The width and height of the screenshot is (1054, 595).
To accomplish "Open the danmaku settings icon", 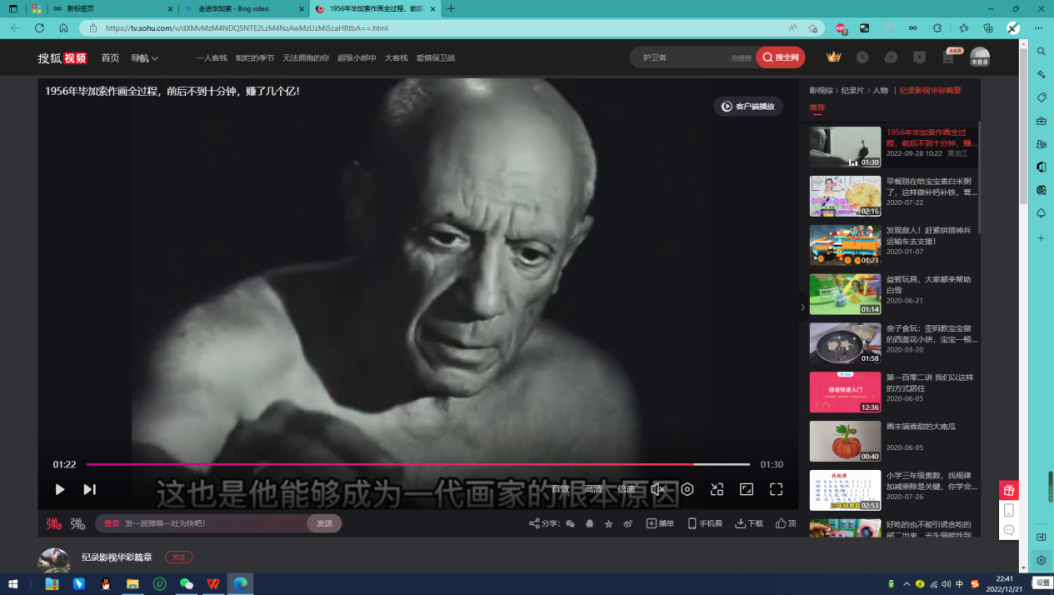I will click(x=78, y=523).
